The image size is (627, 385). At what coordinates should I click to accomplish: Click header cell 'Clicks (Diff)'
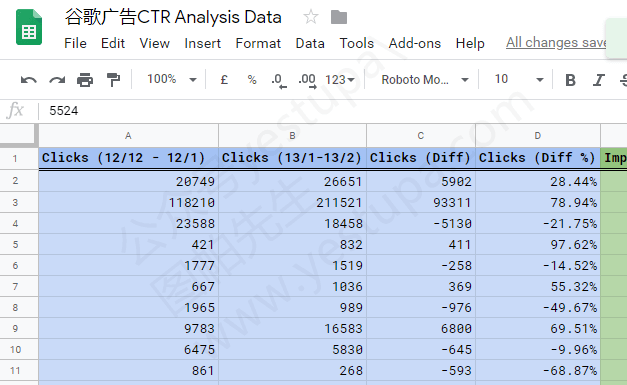tap(421, 158)
